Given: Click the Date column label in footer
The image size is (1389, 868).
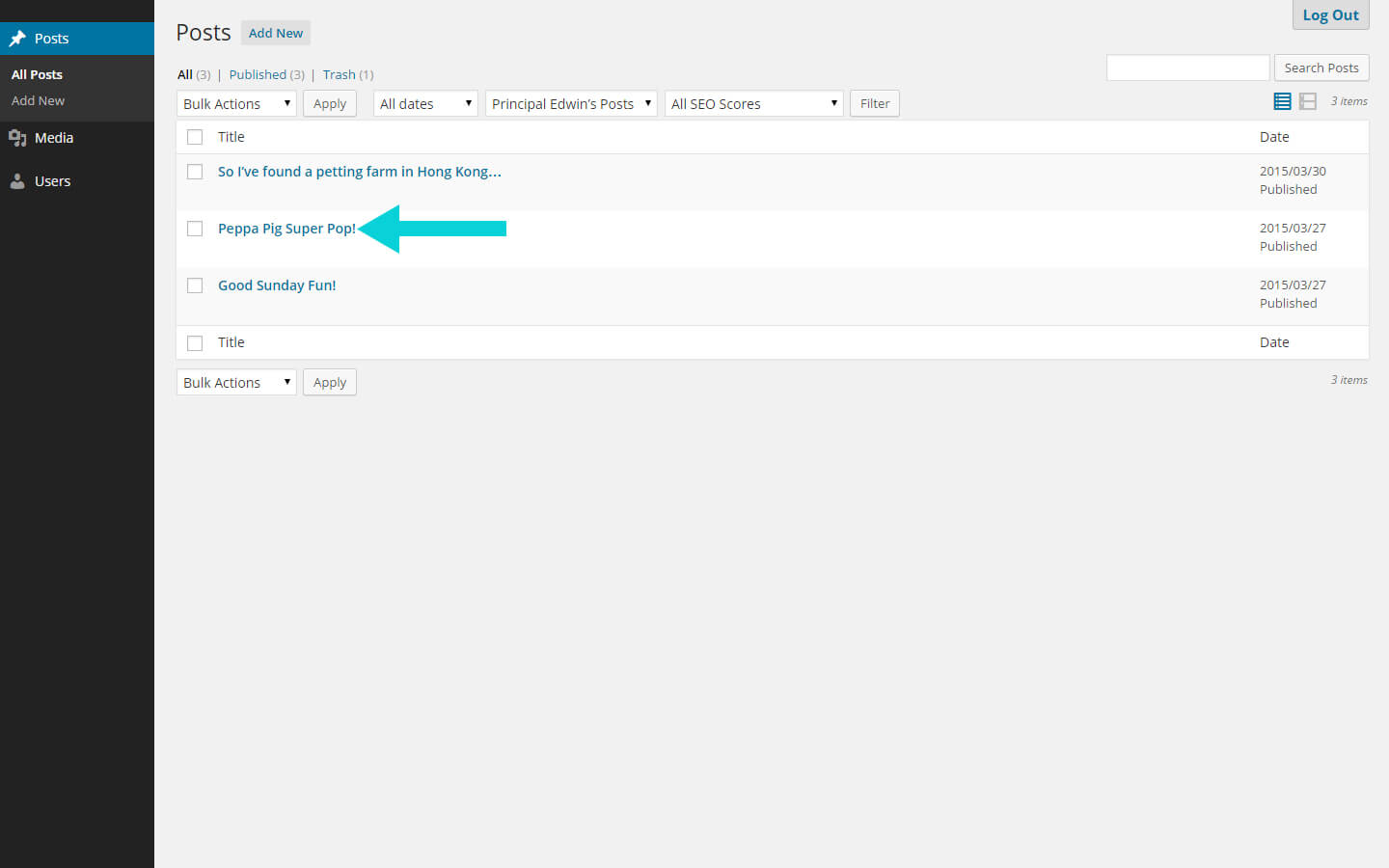Looking at the screenshot, I should point(1274,342).
